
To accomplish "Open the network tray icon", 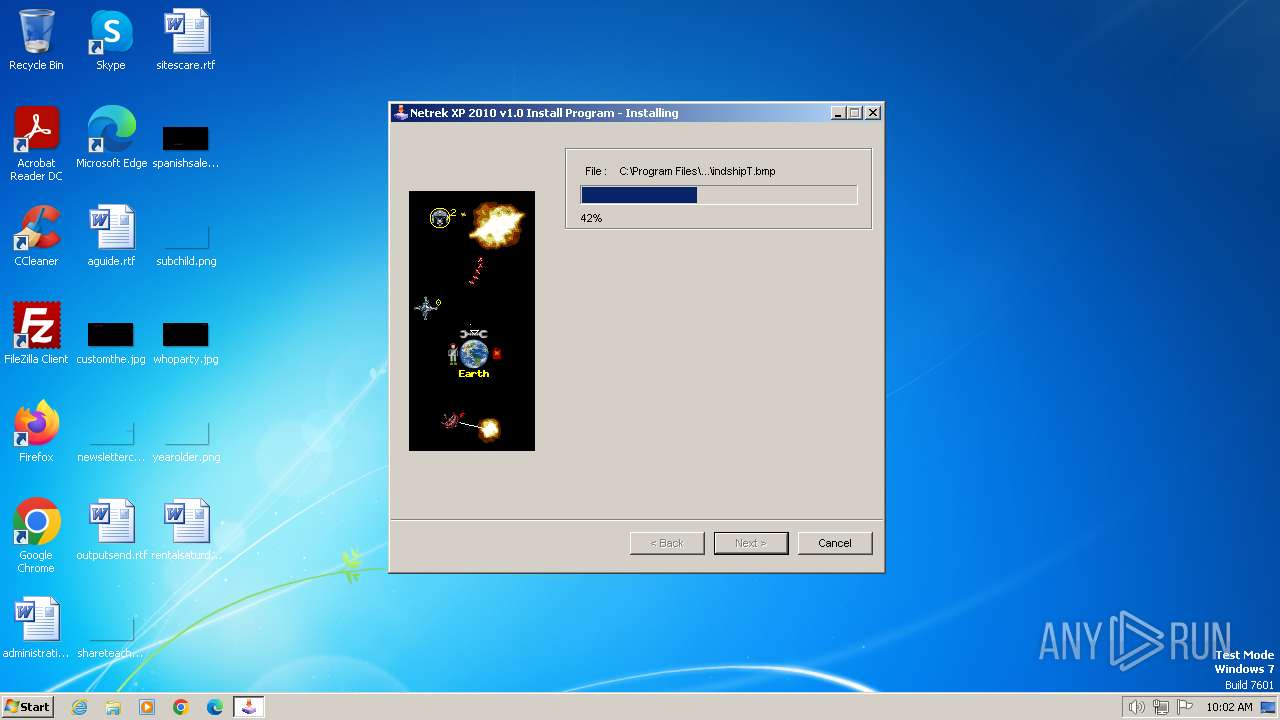I will tap(1161, 707).
